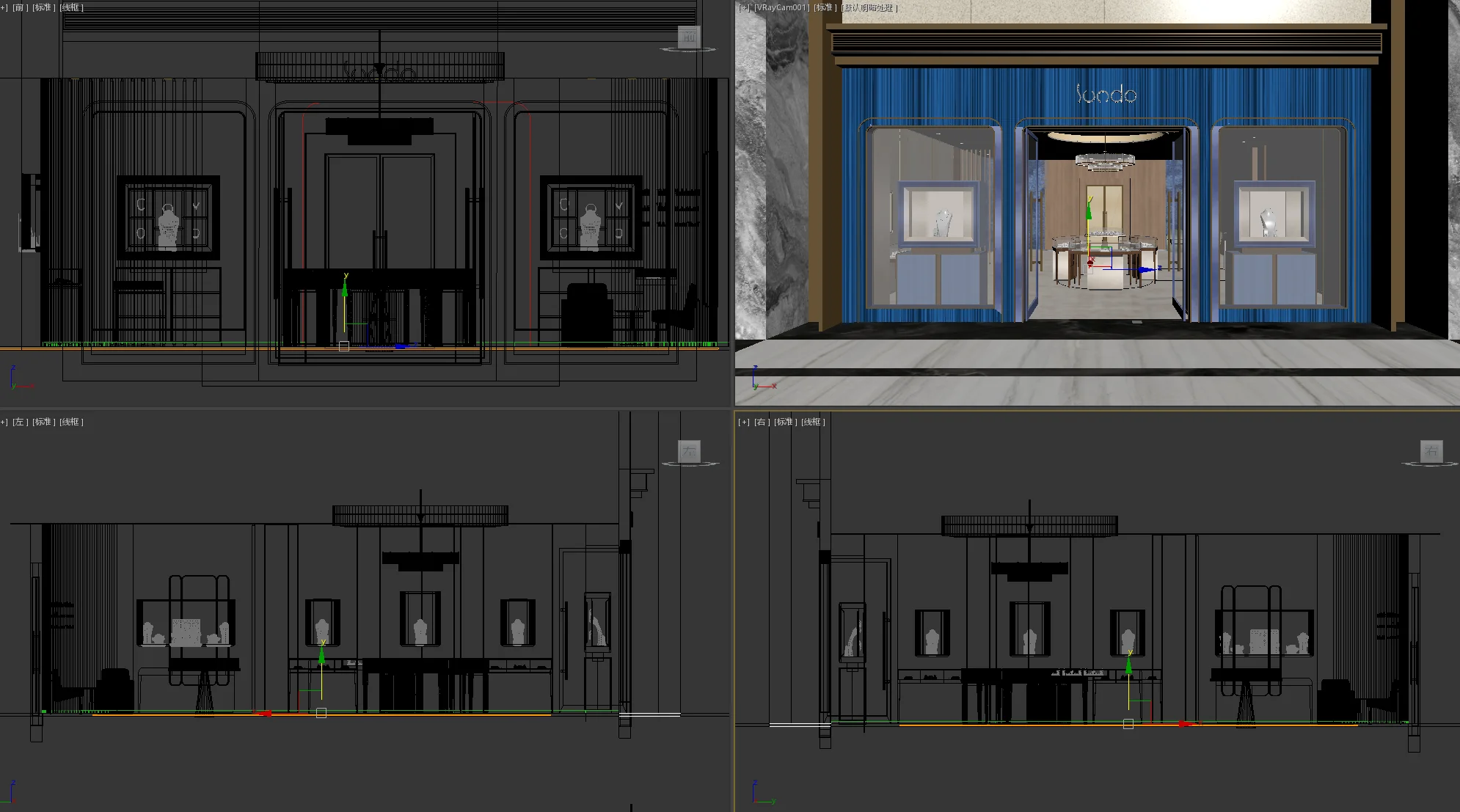Click the Left viewport ViewCube face
1460x812 pixels.
[689, 451]
